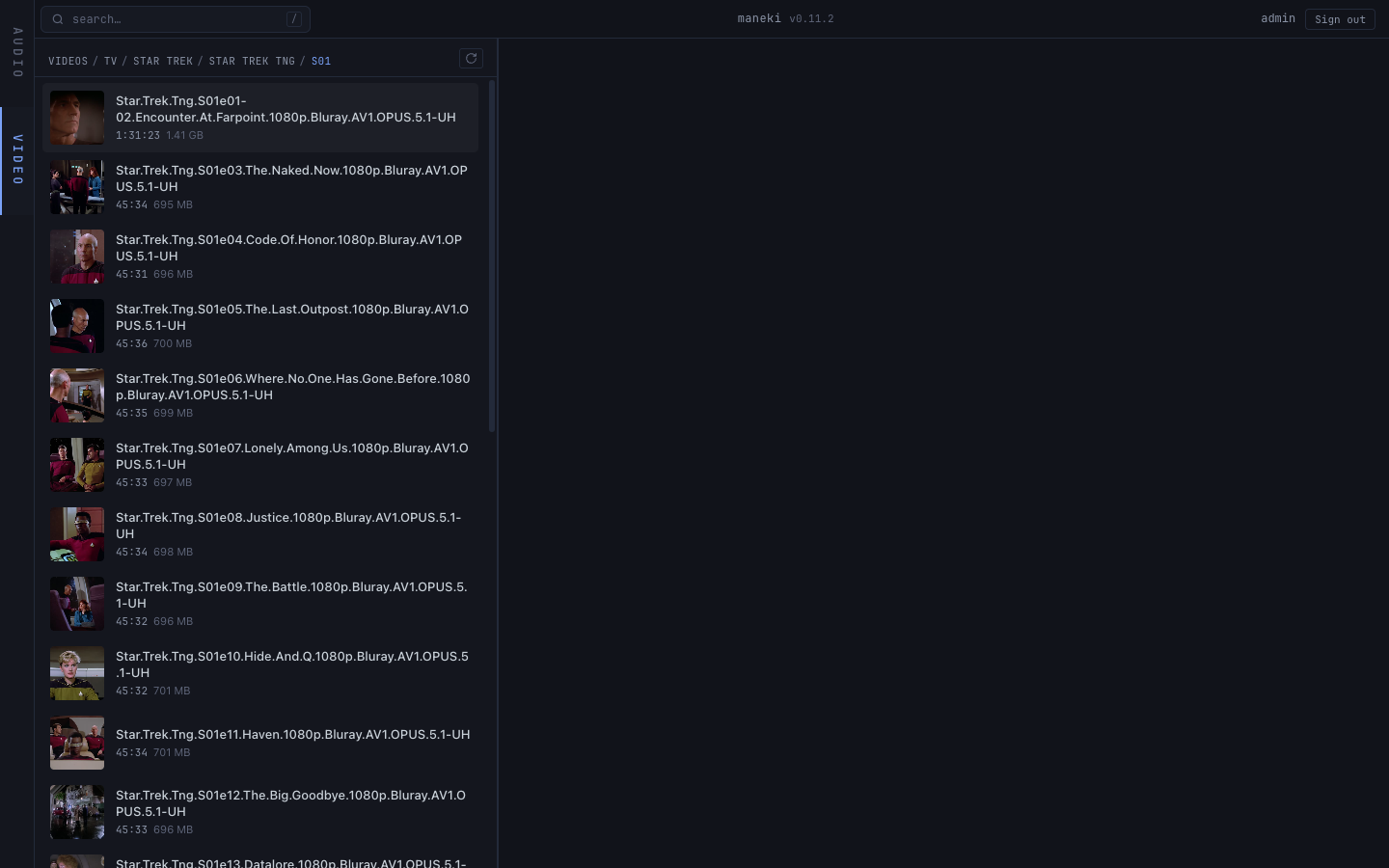Click the 1:31:23 duration text

[x=138, y=135]
